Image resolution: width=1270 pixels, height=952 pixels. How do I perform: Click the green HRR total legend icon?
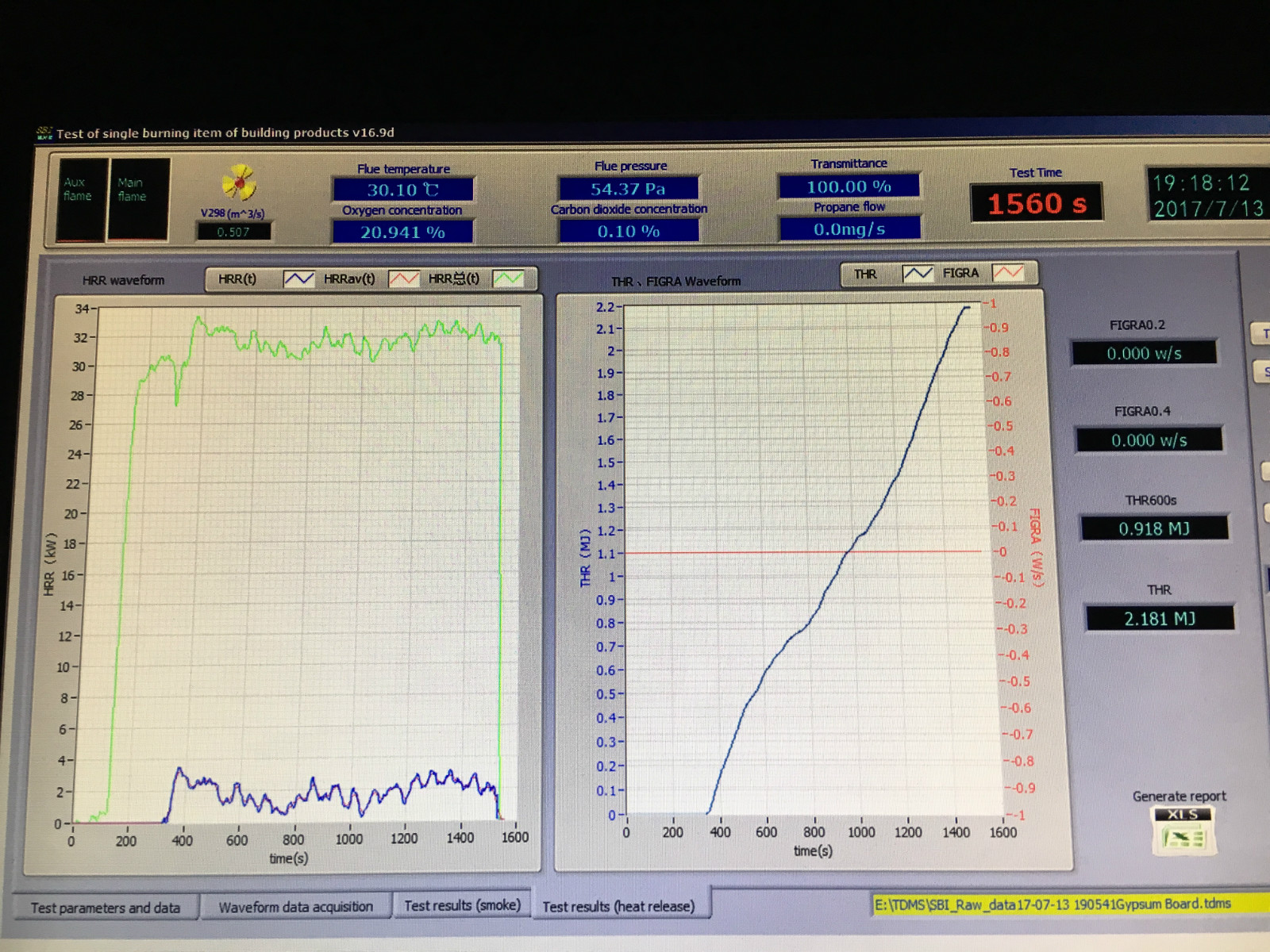point(508,278)
